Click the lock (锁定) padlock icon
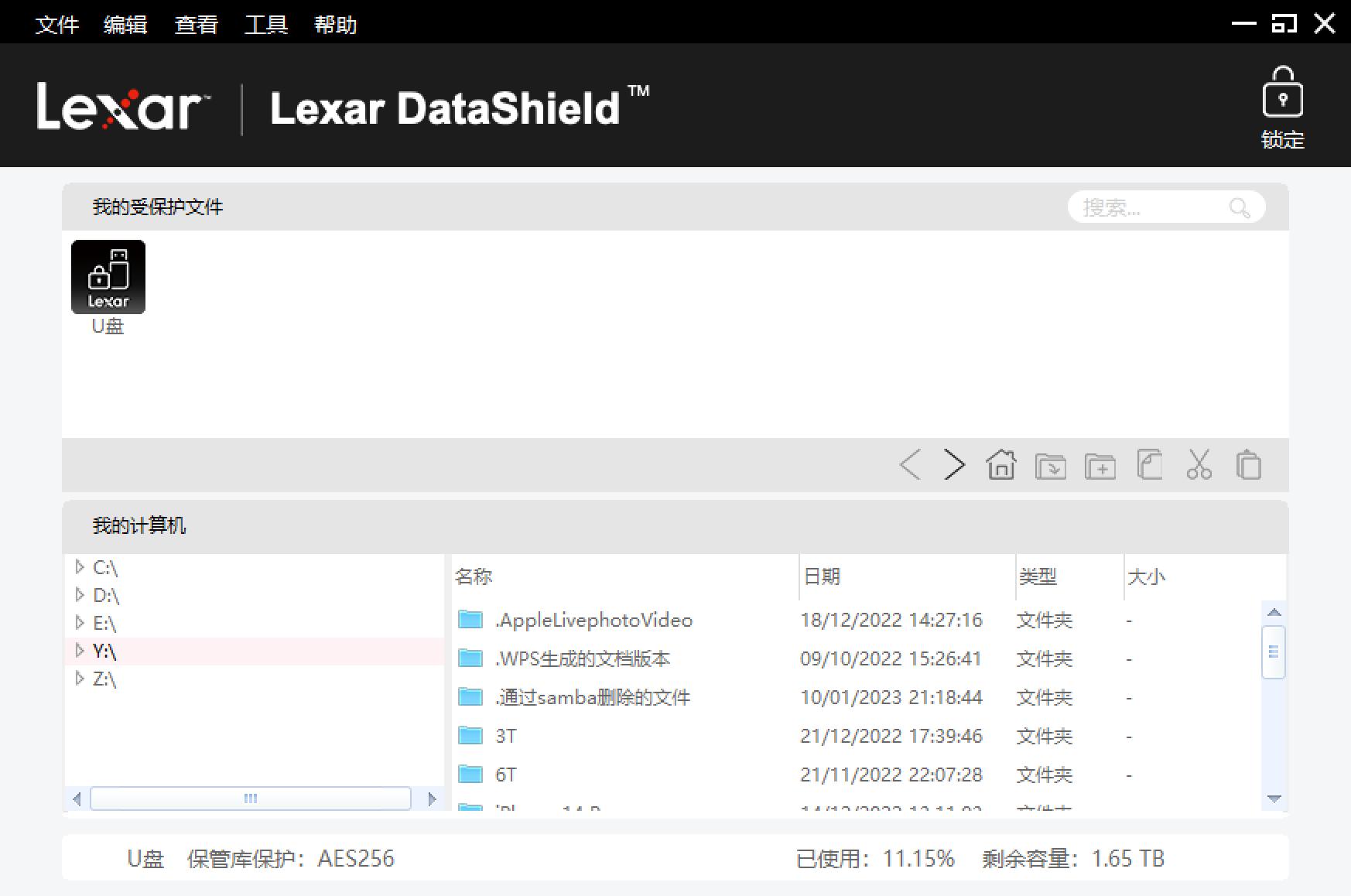 pos(1282,93)
